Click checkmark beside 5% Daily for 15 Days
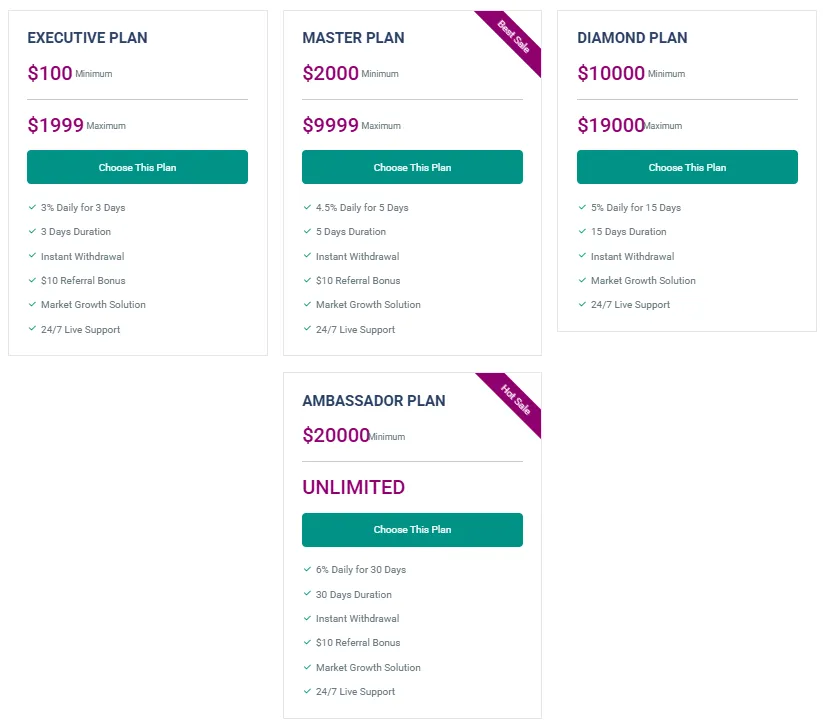 click(582, 208)
